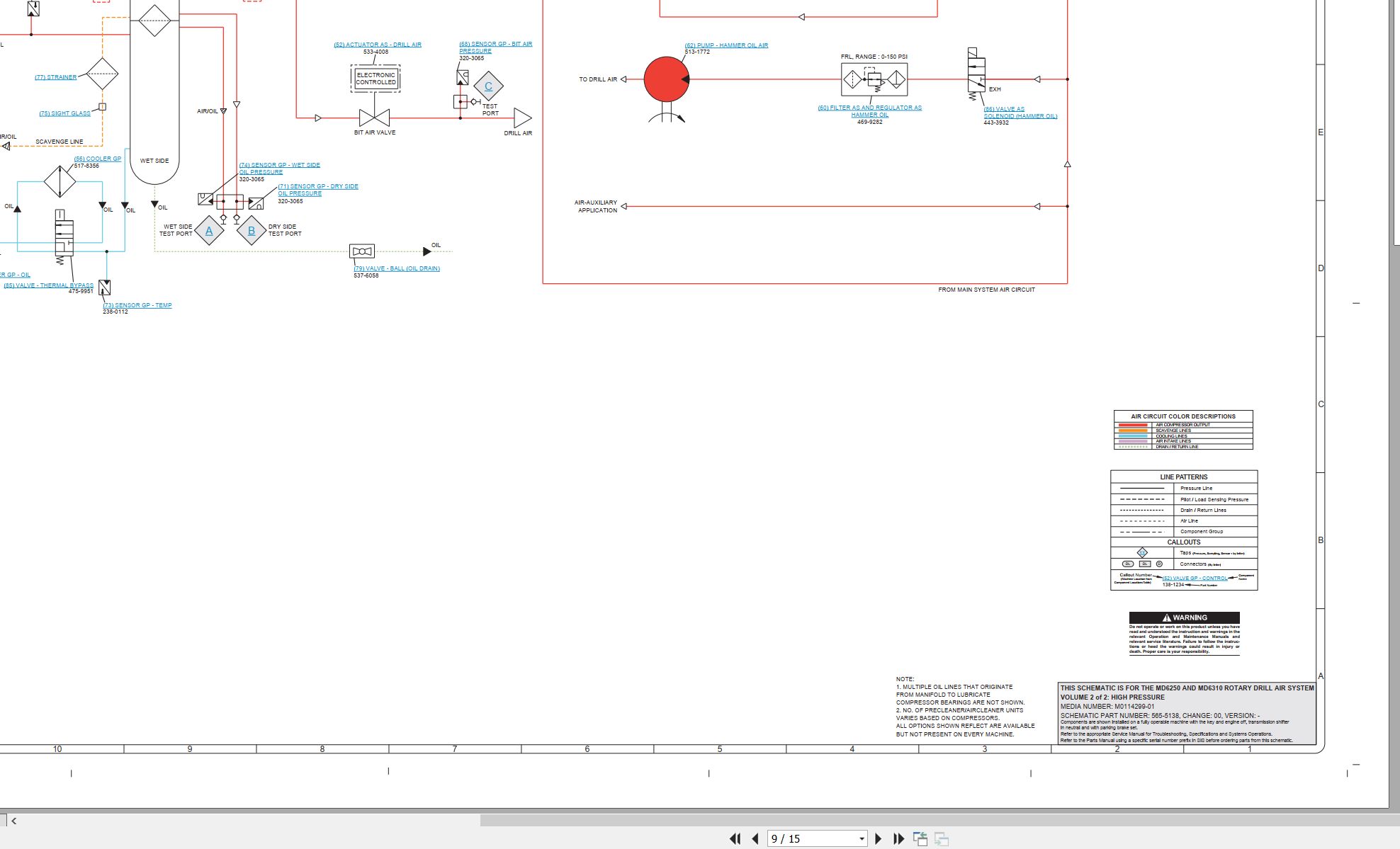Open the (74) Sensor GP - Wet Side Oil Pressure link
Image resolution: width=1400 pixels, height=849 pixels.
279,169
